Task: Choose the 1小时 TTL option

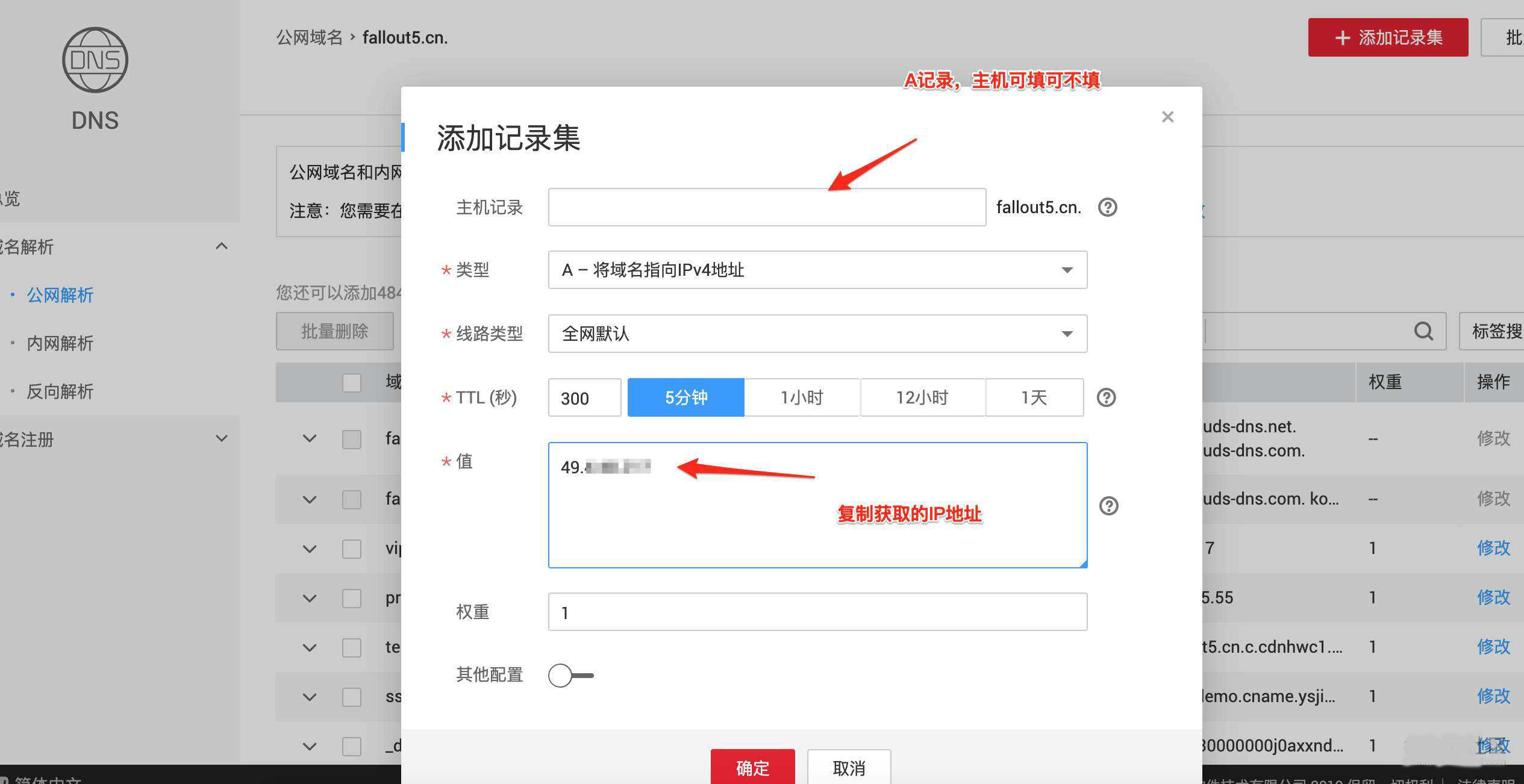Action: click(802, 397)
